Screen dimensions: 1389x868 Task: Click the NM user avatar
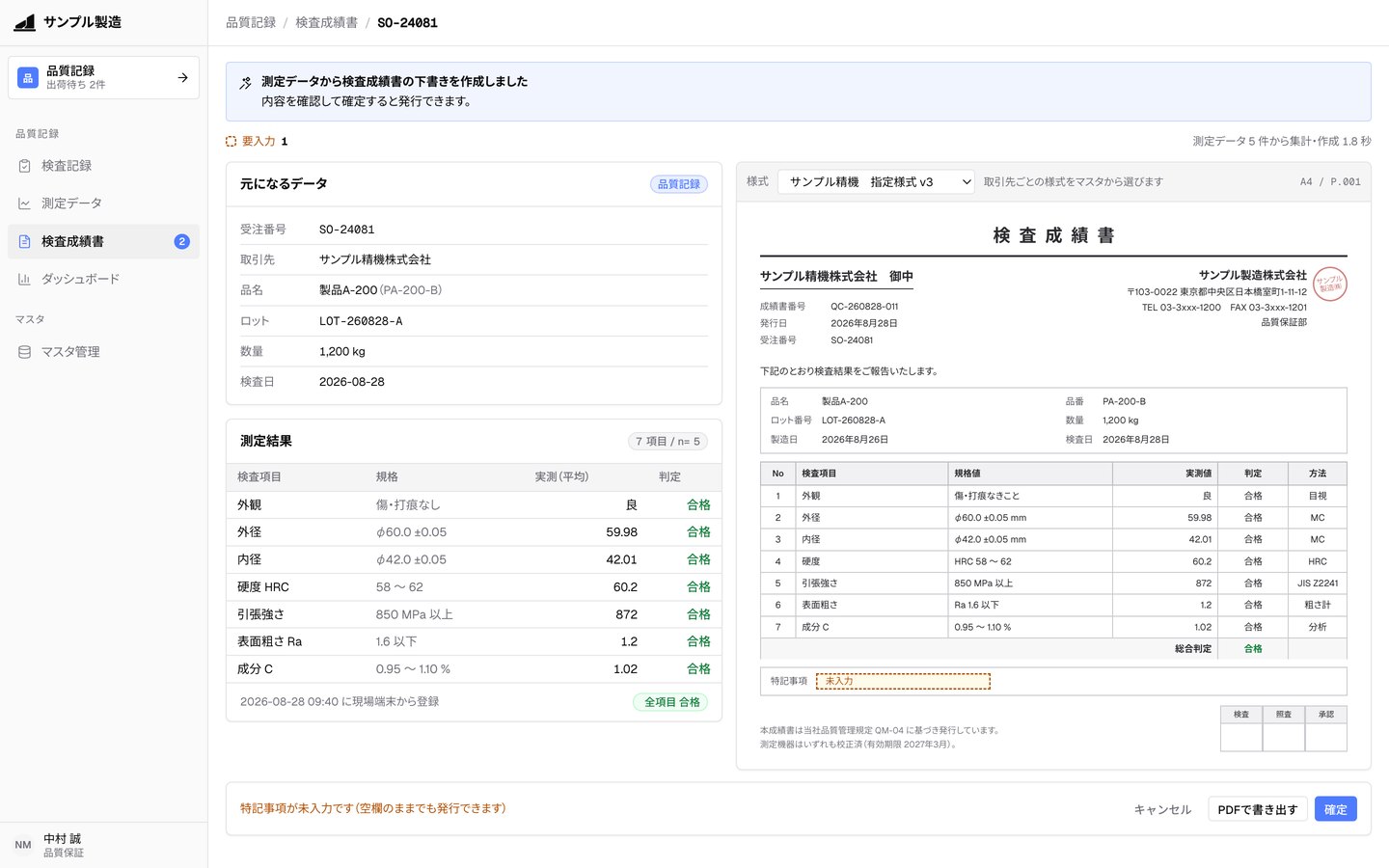pos(23,845)
